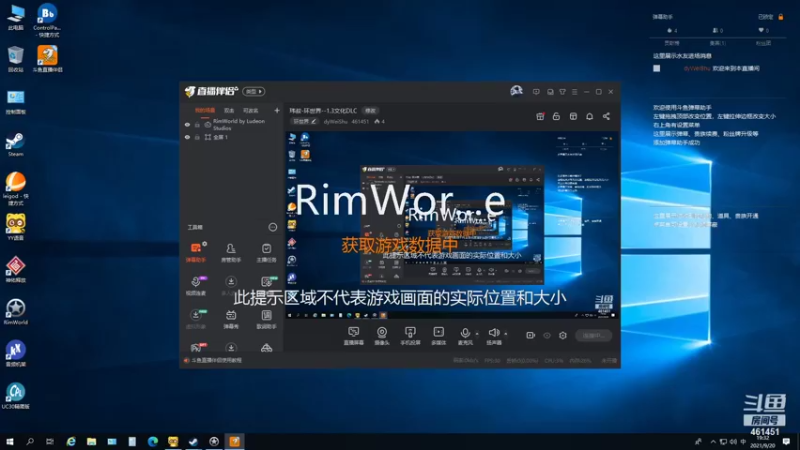Add a multimedia source
Screen dimensions: 800x450
(x=438, y=336)
